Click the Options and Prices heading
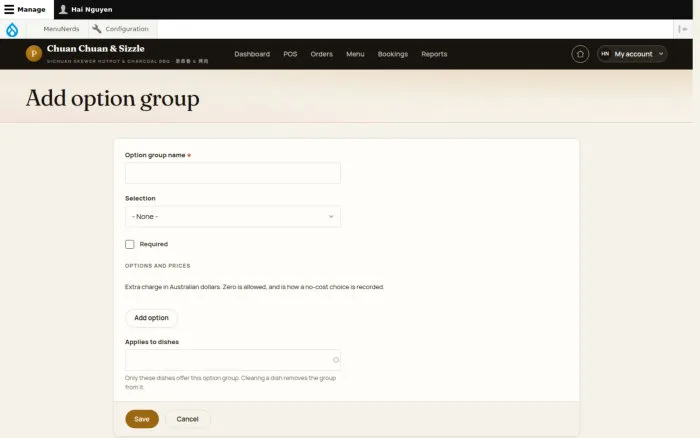 click(158, 266)
